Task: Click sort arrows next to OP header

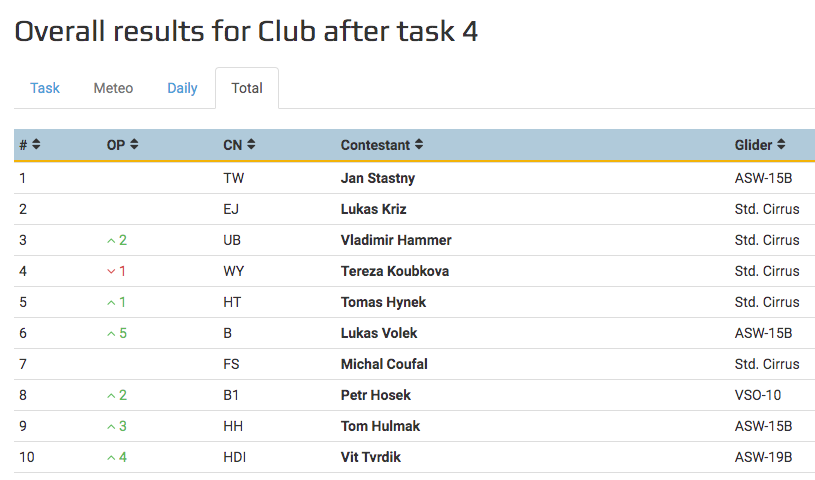Action: tap(134, 145)
